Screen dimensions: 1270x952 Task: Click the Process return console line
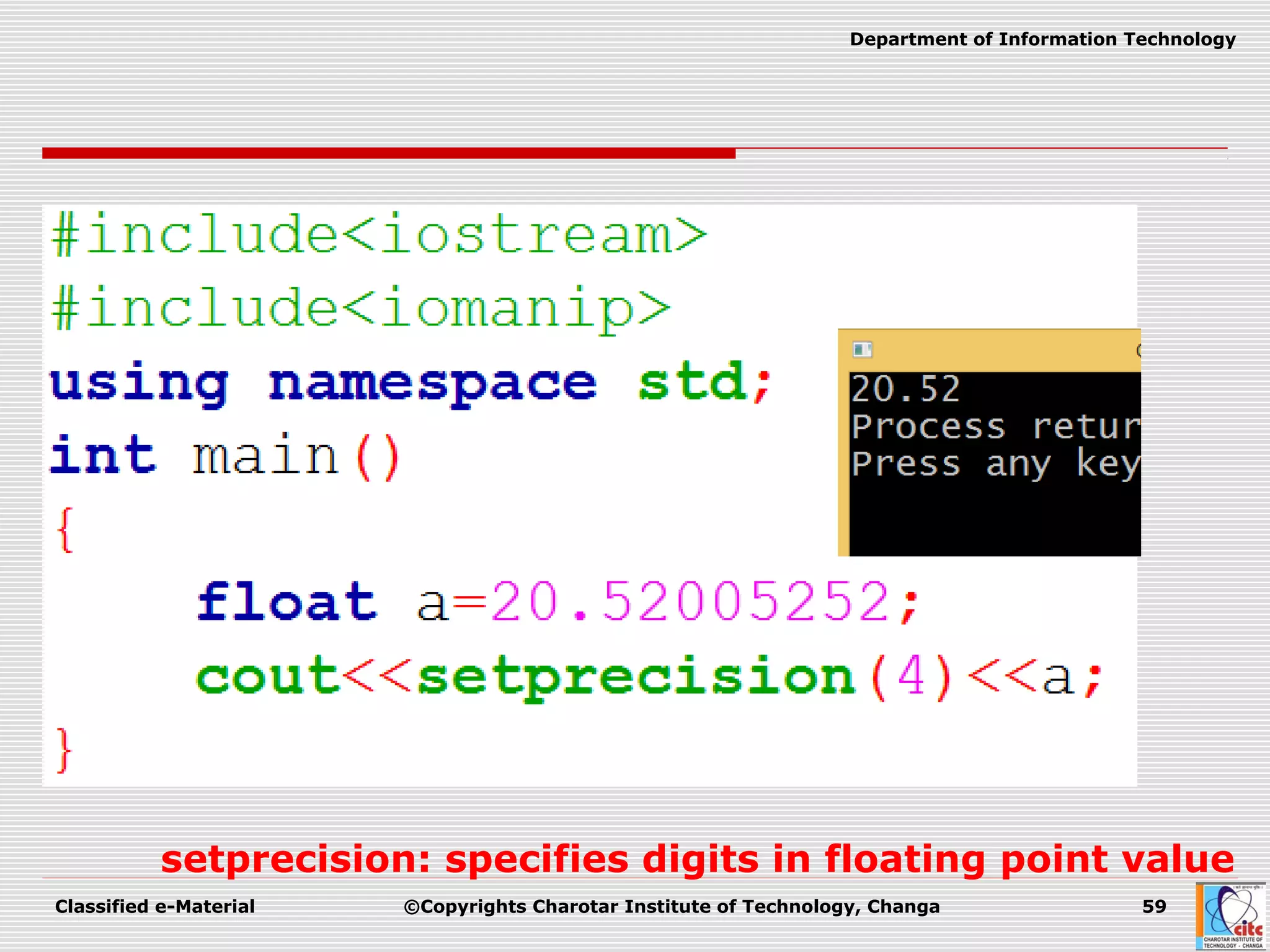(995, 427)
